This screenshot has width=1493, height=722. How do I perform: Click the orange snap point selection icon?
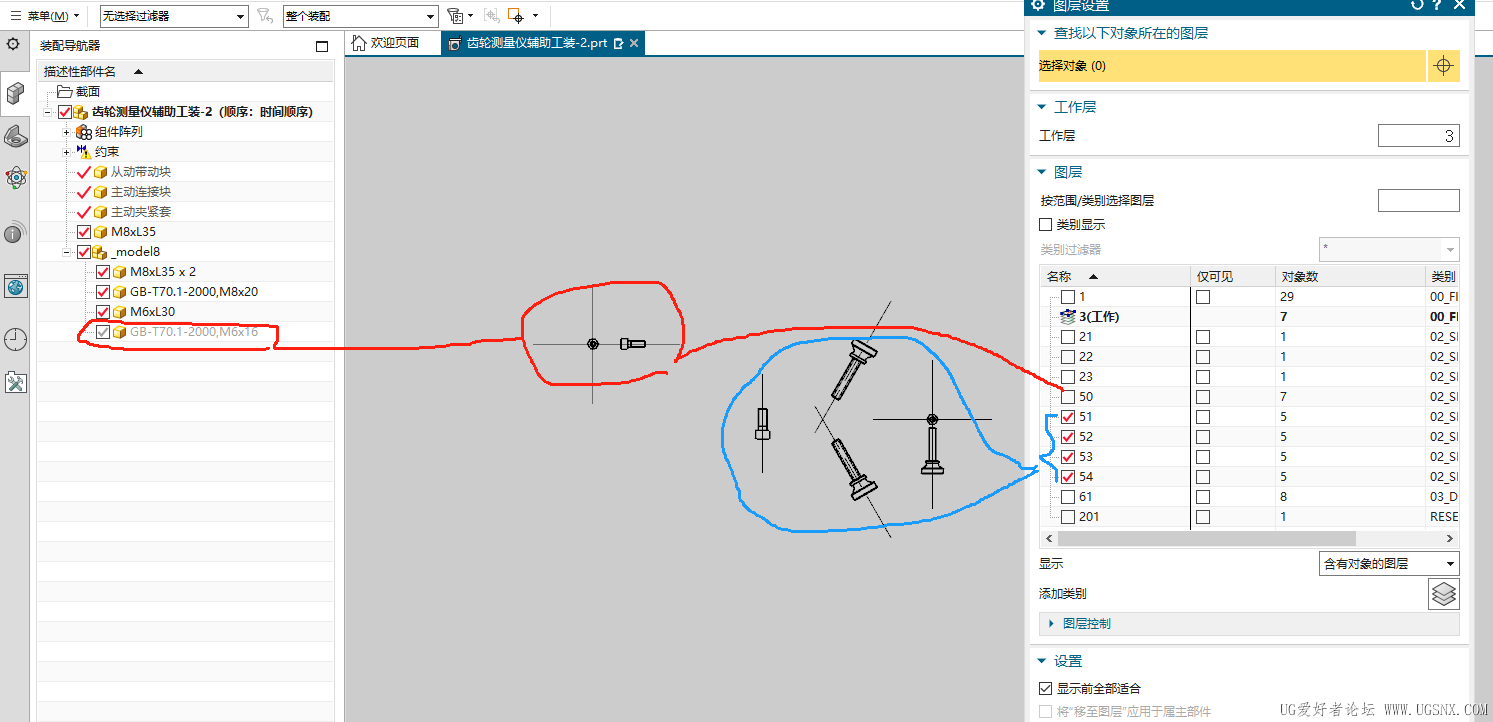516,16
